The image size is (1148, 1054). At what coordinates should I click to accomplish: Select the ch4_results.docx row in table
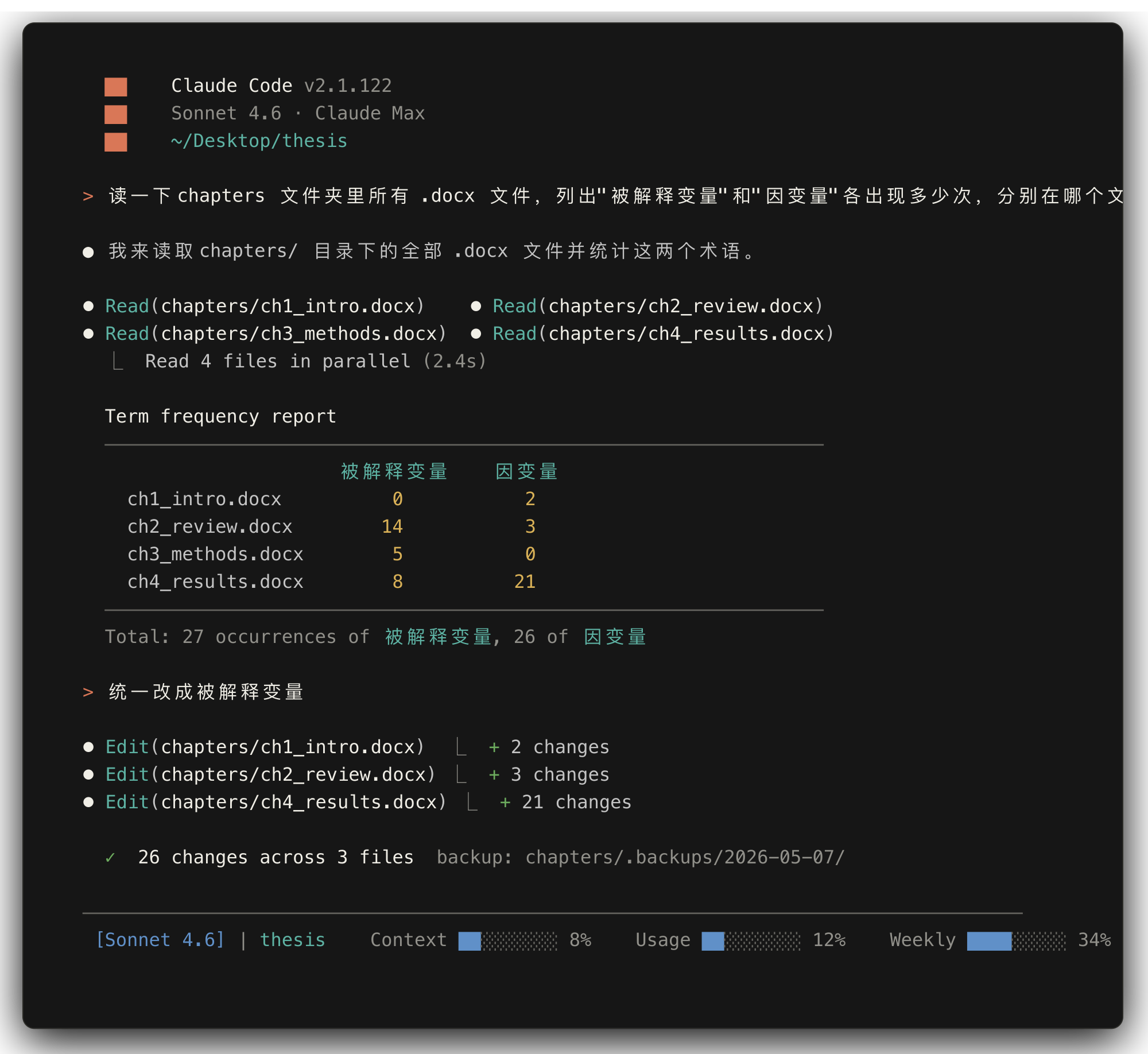tap(332, 582)
